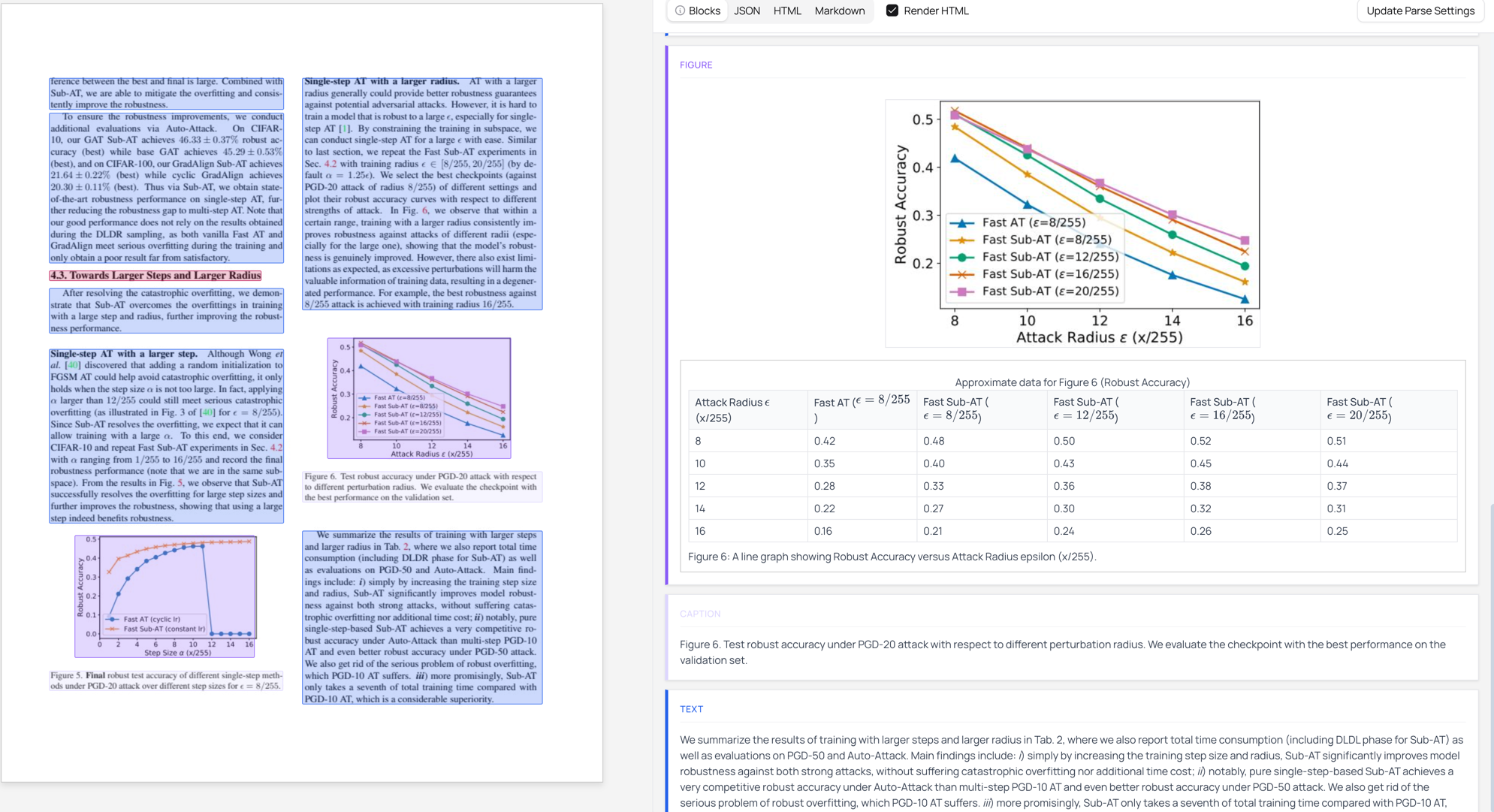The width and height of the screenshot is (1494, 812).
Task: Click table cell value 0.51
Action: (x=1336, y=441)
